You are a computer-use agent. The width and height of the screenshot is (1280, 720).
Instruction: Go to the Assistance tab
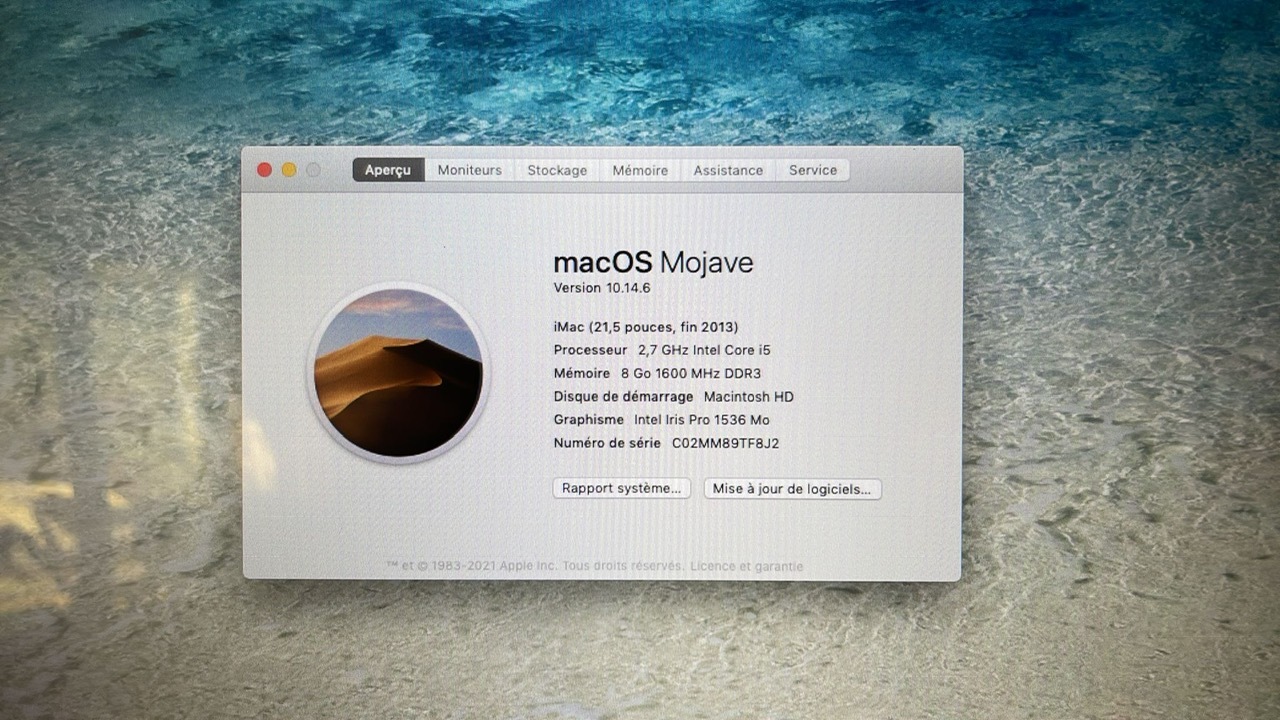tap(728, 170)
